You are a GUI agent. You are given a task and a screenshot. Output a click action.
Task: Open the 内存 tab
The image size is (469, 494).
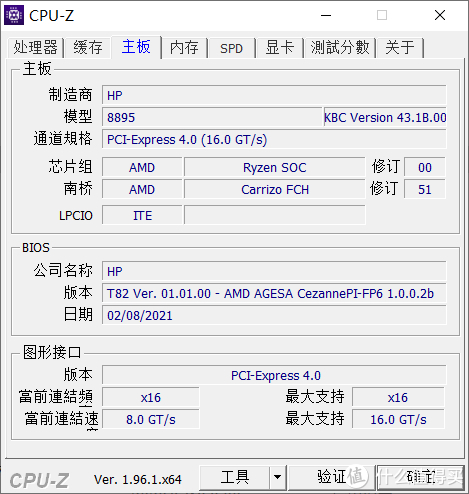click(x=184, y=47)
